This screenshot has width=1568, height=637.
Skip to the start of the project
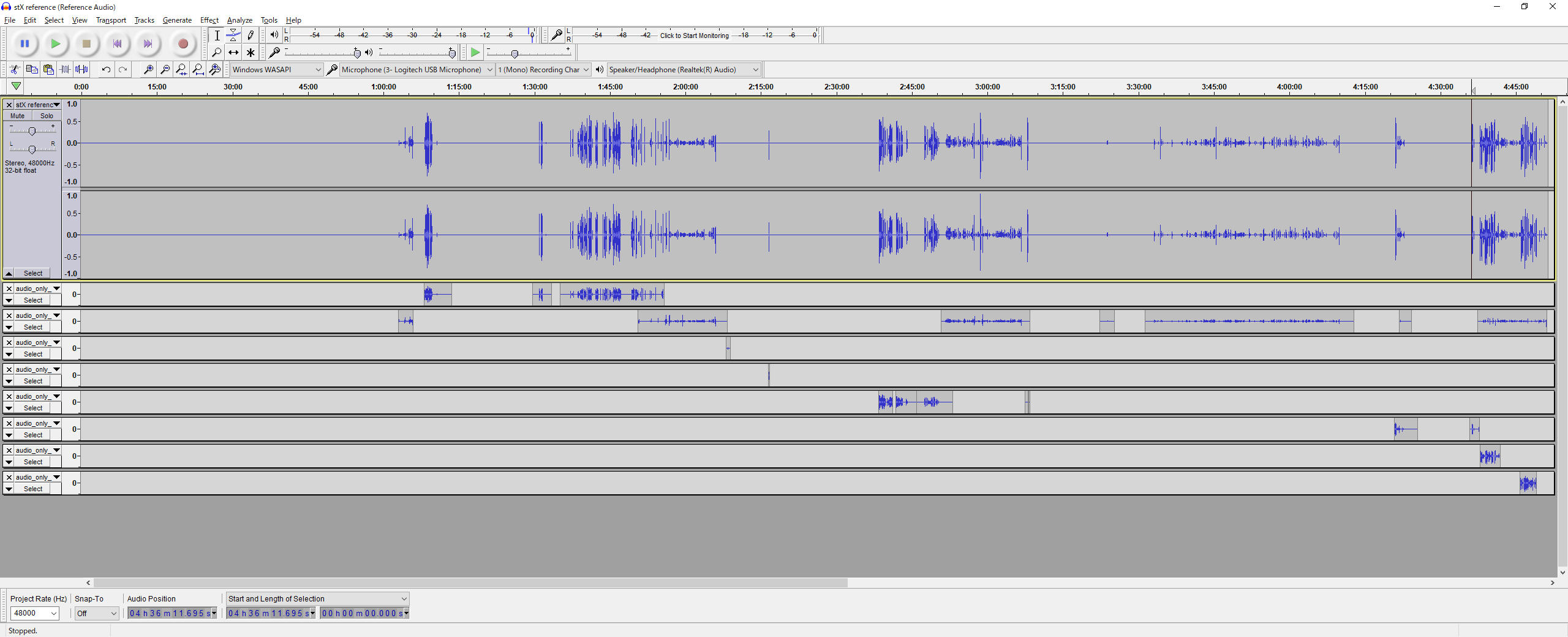pos(117,43)
